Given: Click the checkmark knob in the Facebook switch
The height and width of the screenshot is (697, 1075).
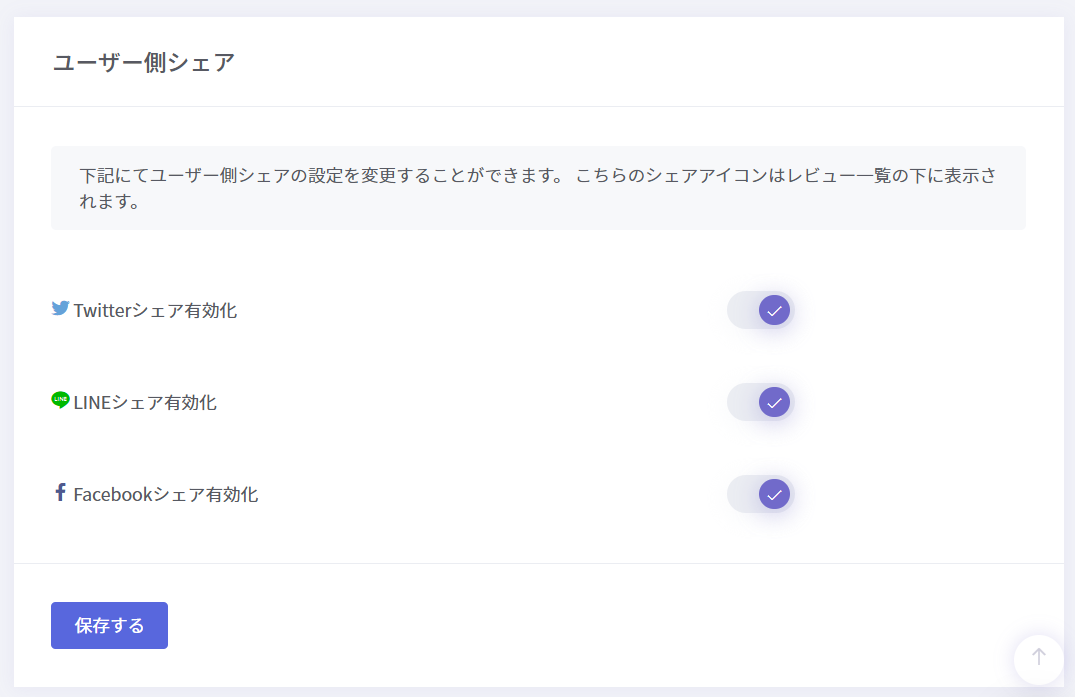Looking at the screenshot, I should tap(774, 494).
